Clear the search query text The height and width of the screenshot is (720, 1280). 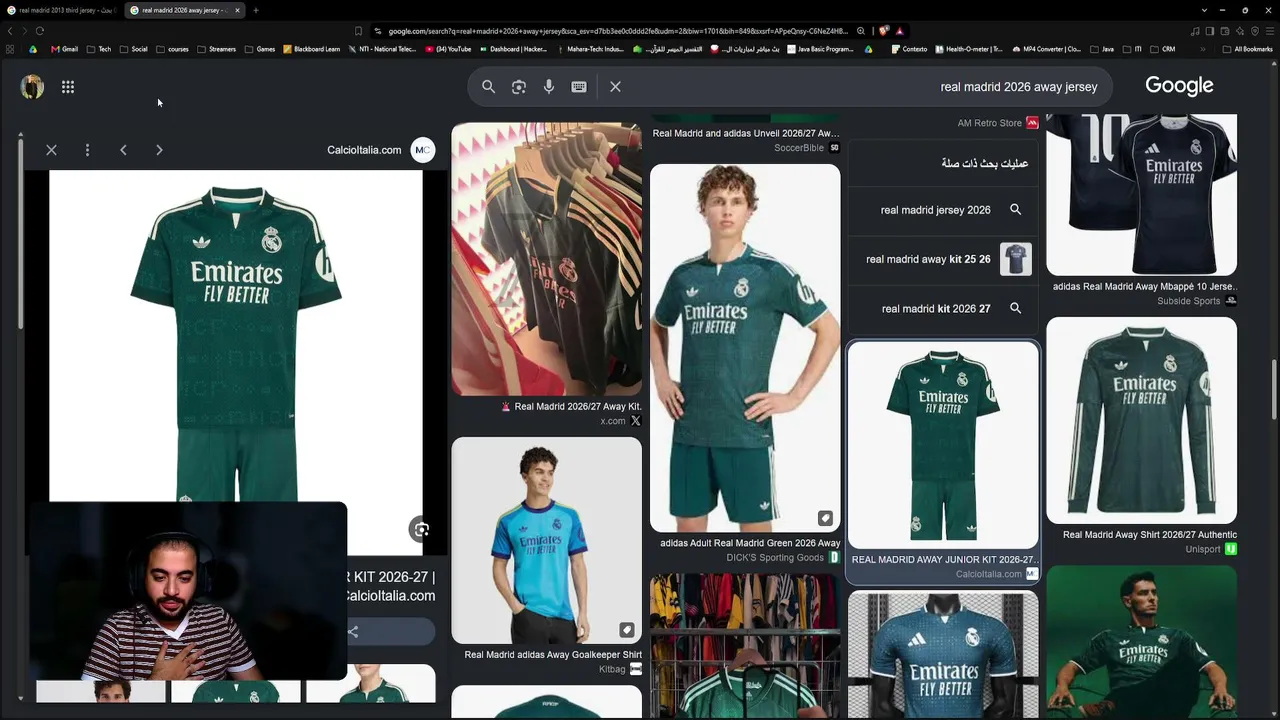pos(615,87)
